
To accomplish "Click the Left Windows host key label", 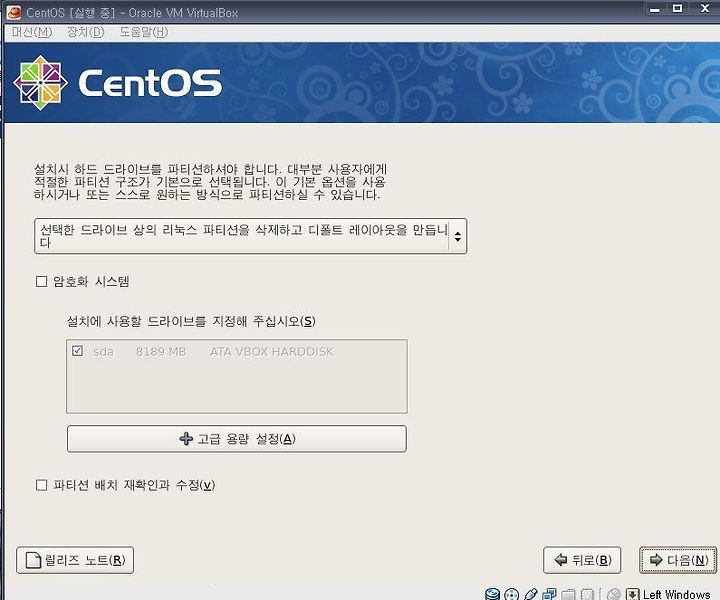I will pyautogui.click(x=676, y=594).
